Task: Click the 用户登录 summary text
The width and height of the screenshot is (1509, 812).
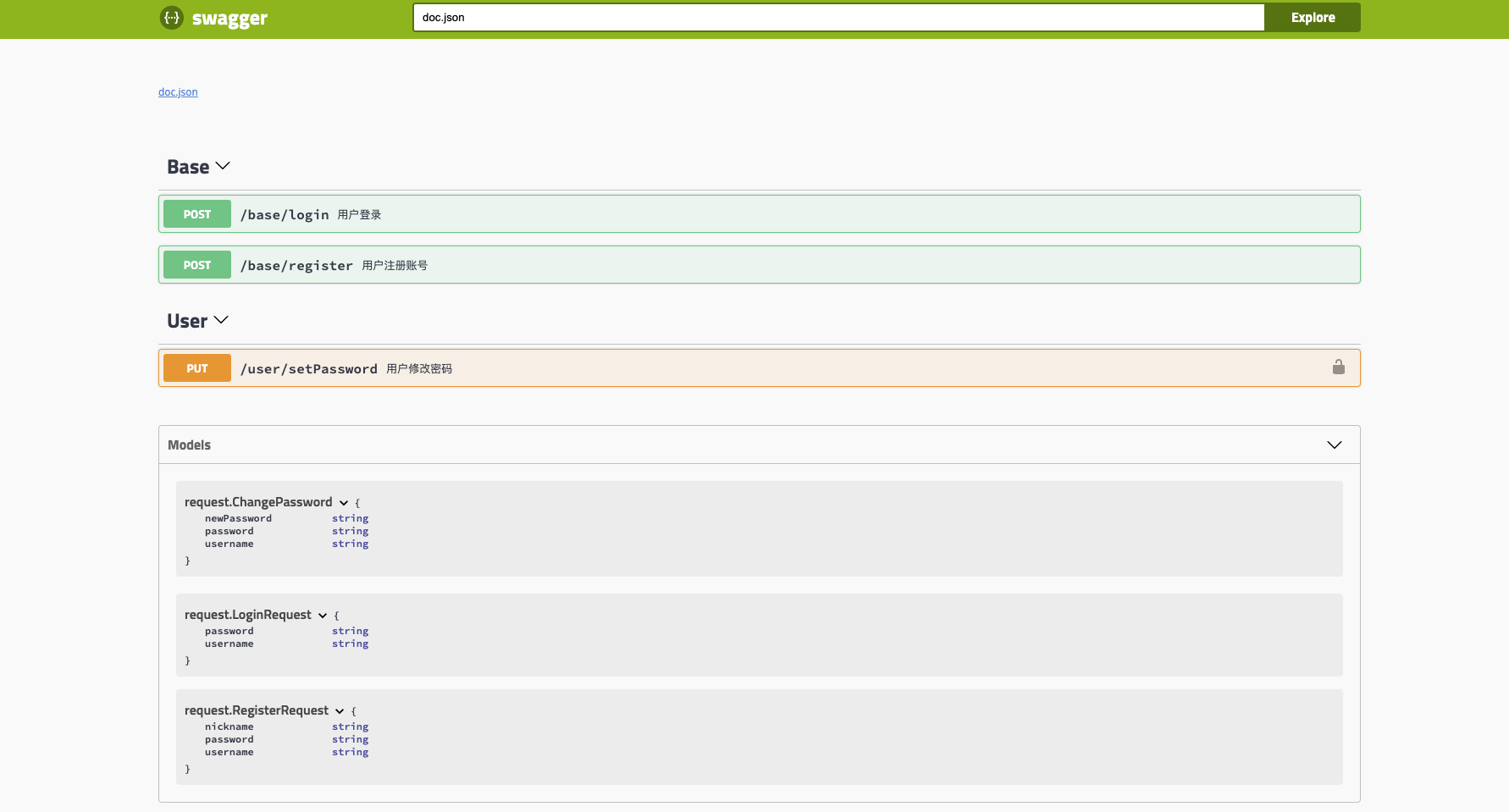Action: tap(359, 215)
